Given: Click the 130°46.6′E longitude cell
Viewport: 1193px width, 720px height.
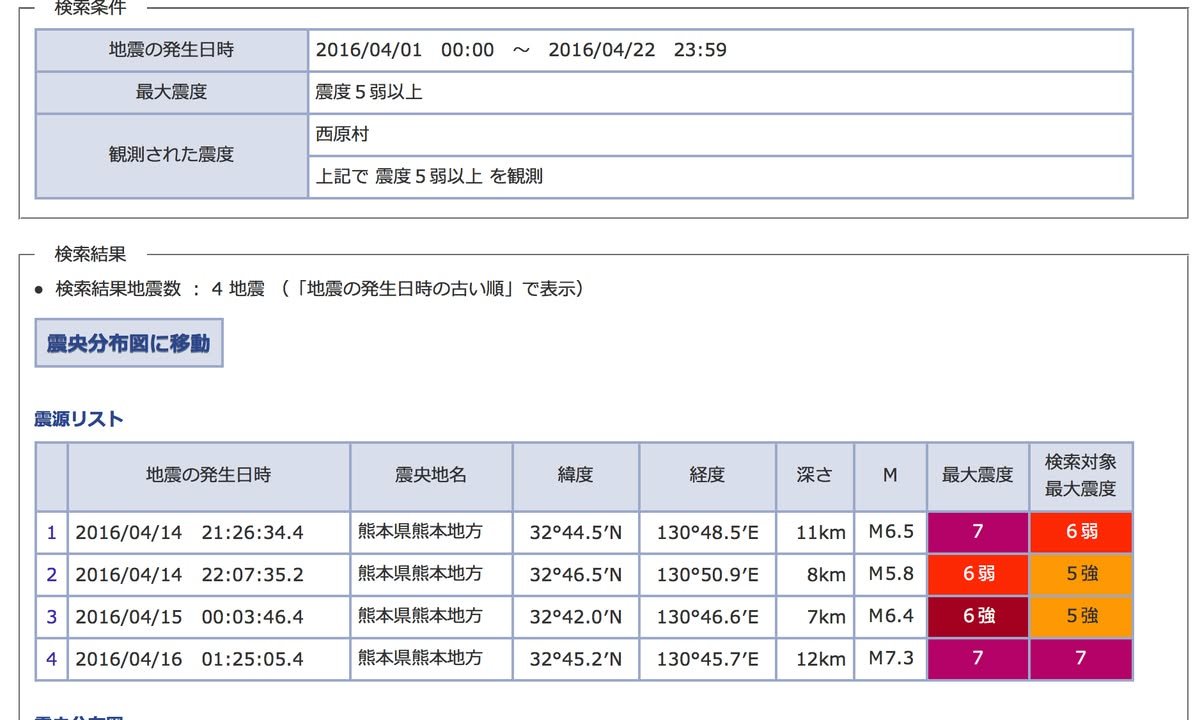Looking at the screenshot, I should pyautogui.click(x=706, y=617).
